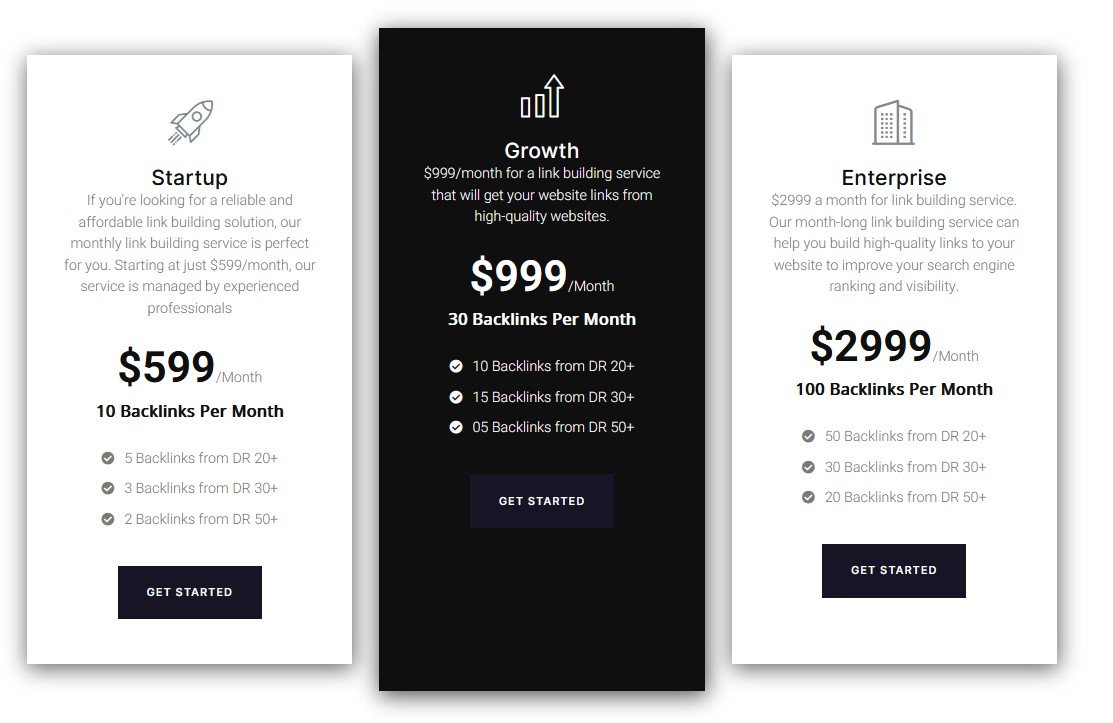
Task: Click the checkmark beside 5 Backlinks from DR 20+
Action: (107, 457)
